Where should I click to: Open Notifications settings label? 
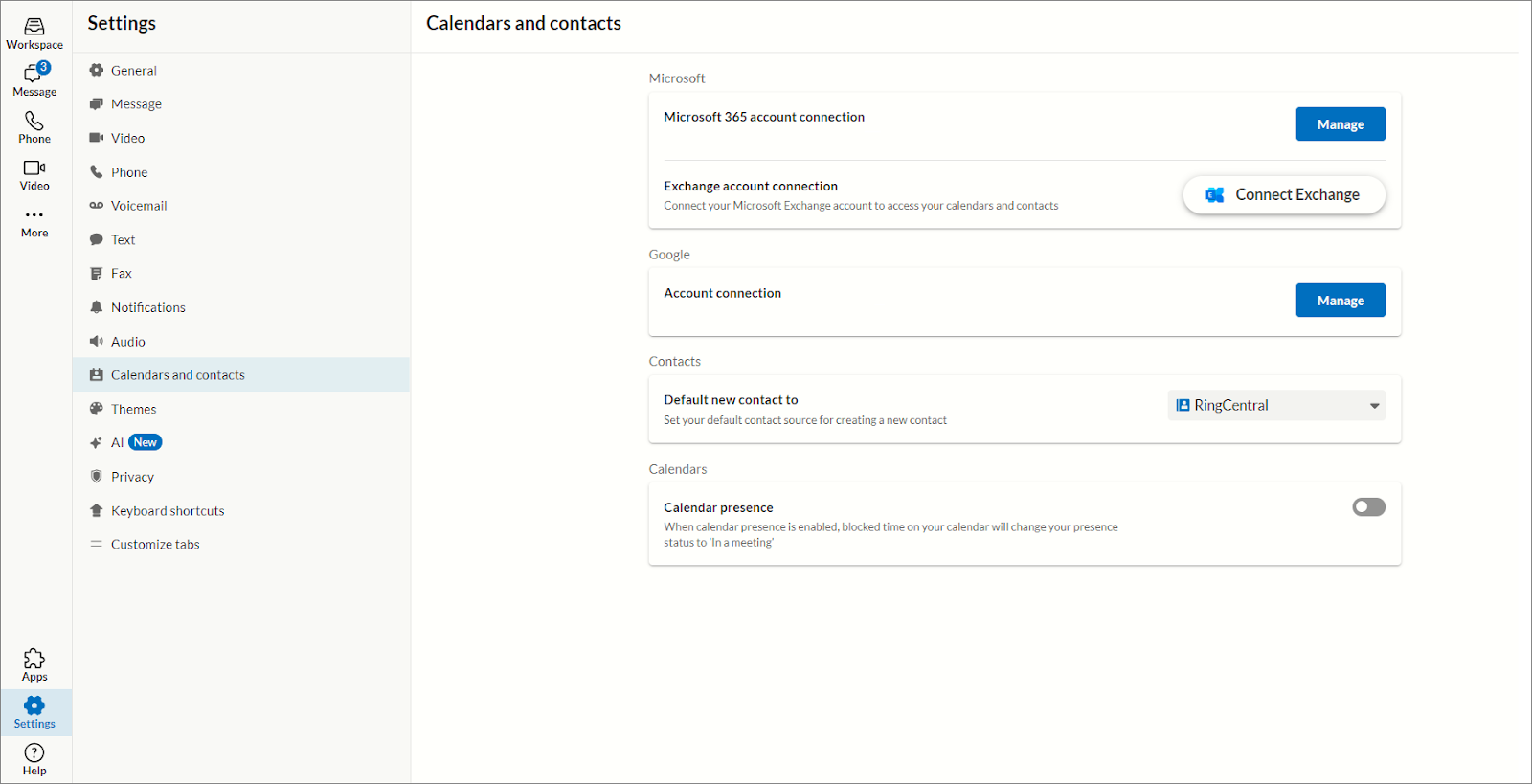[x=148, y=307]
